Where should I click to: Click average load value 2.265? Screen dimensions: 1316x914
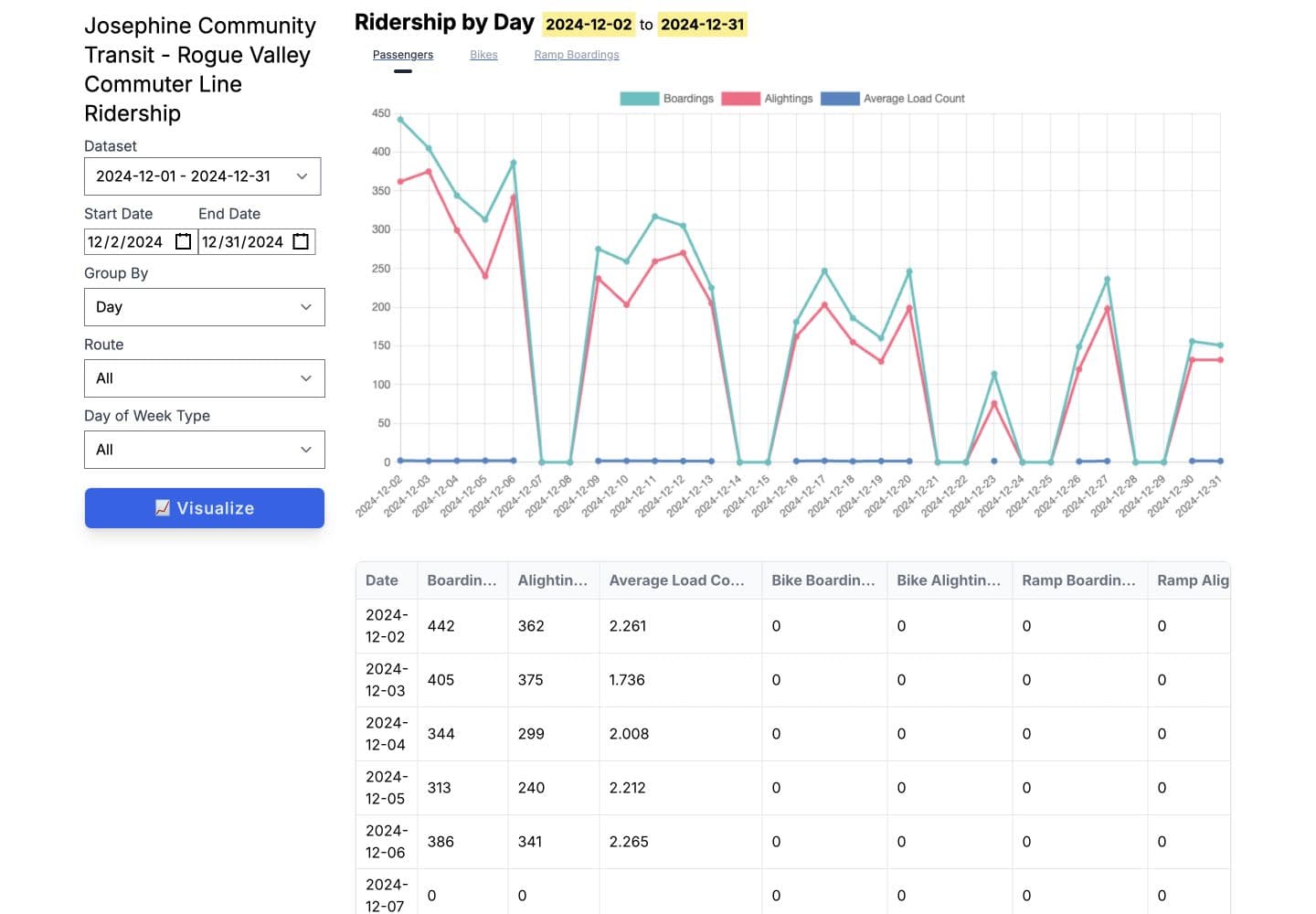(x=629, y=842)
